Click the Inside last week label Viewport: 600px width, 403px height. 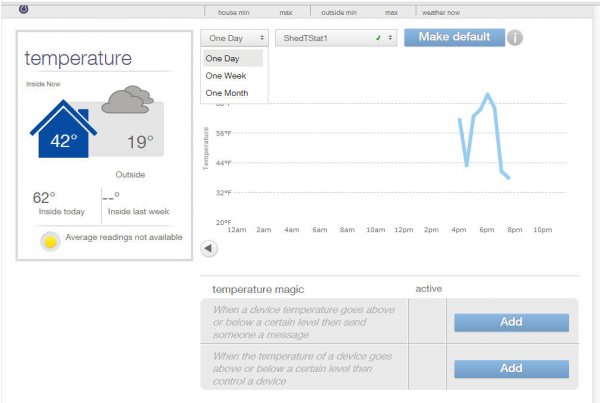139,211
